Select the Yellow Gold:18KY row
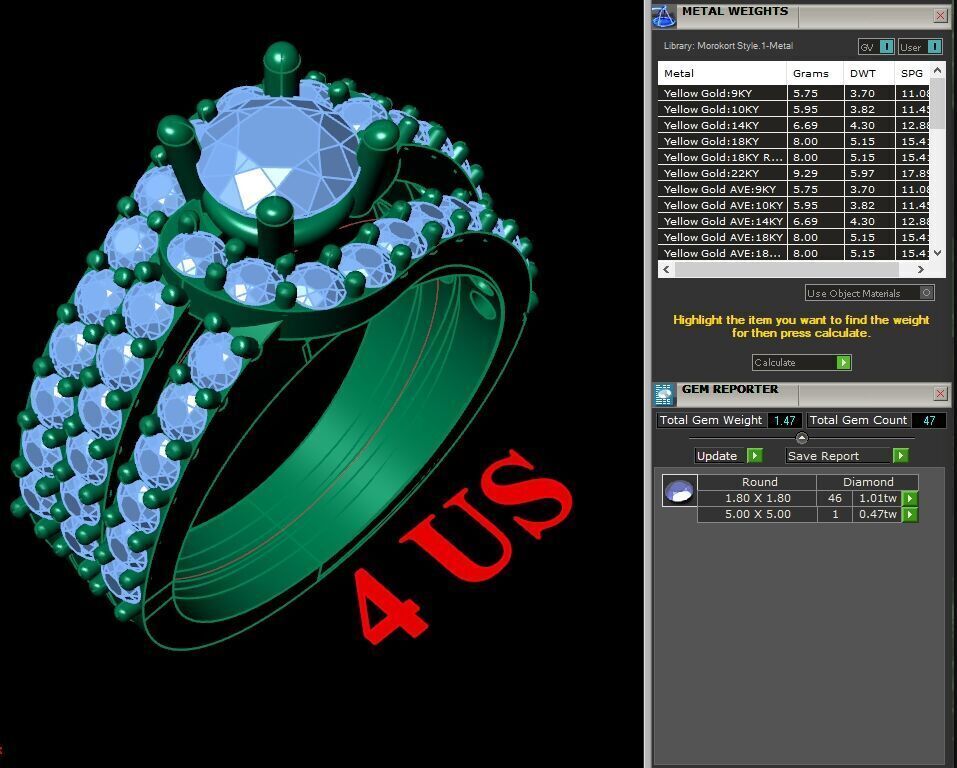This screenshot has width=957, height=768. pyautogui.click(x=793, y=141)
